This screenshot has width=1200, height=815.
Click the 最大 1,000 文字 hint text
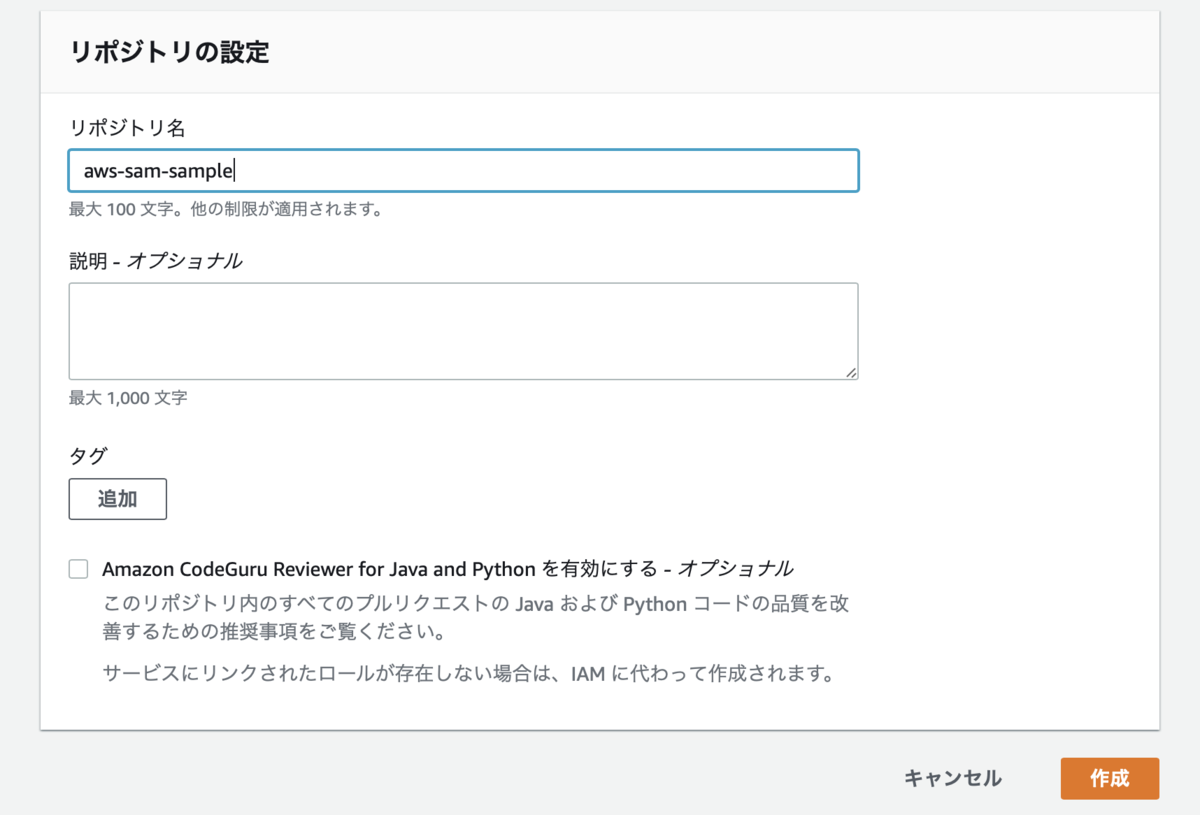point(128,398)
